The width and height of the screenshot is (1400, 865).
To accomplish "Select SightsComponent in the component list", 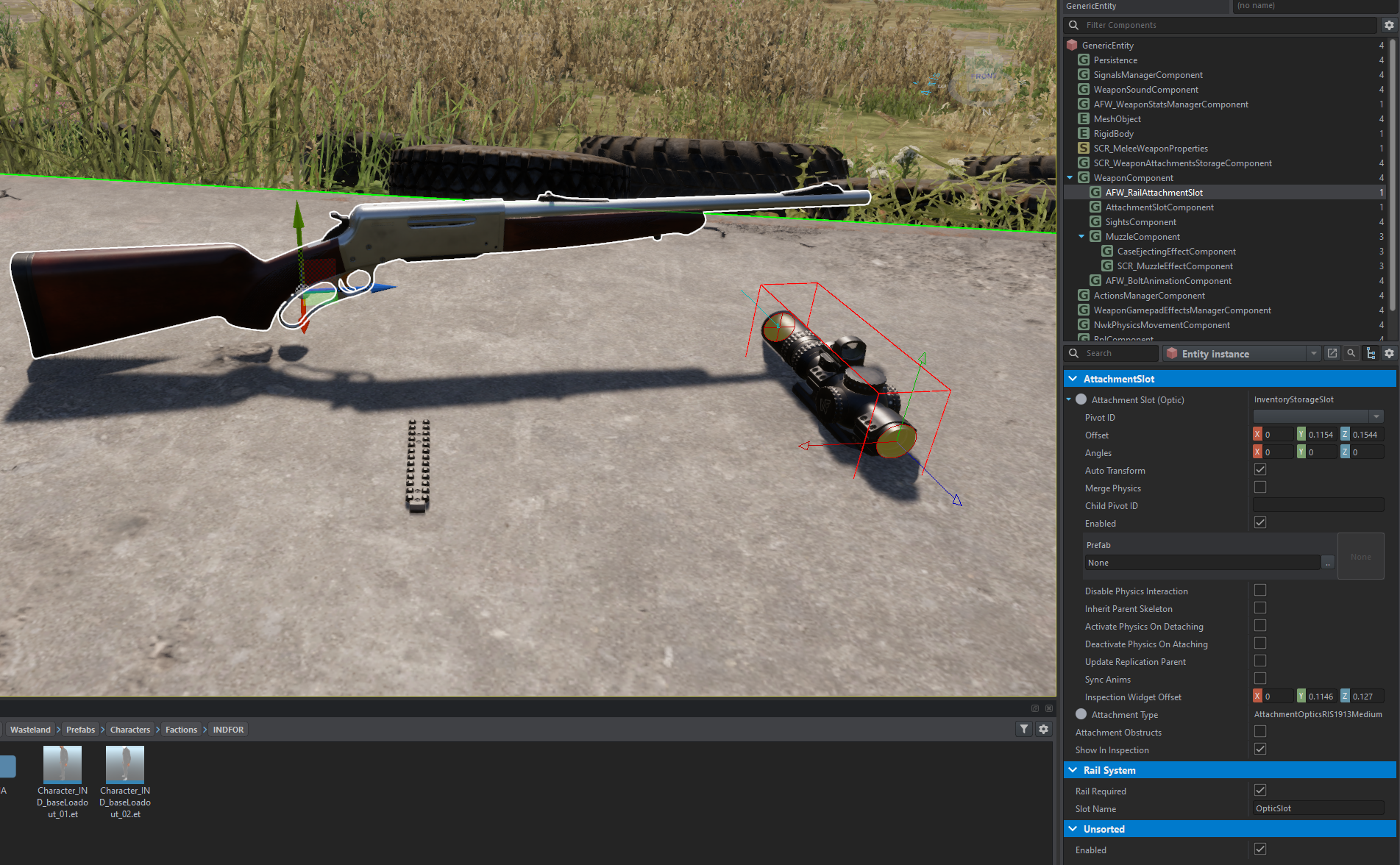I will tap(1140, 222).
